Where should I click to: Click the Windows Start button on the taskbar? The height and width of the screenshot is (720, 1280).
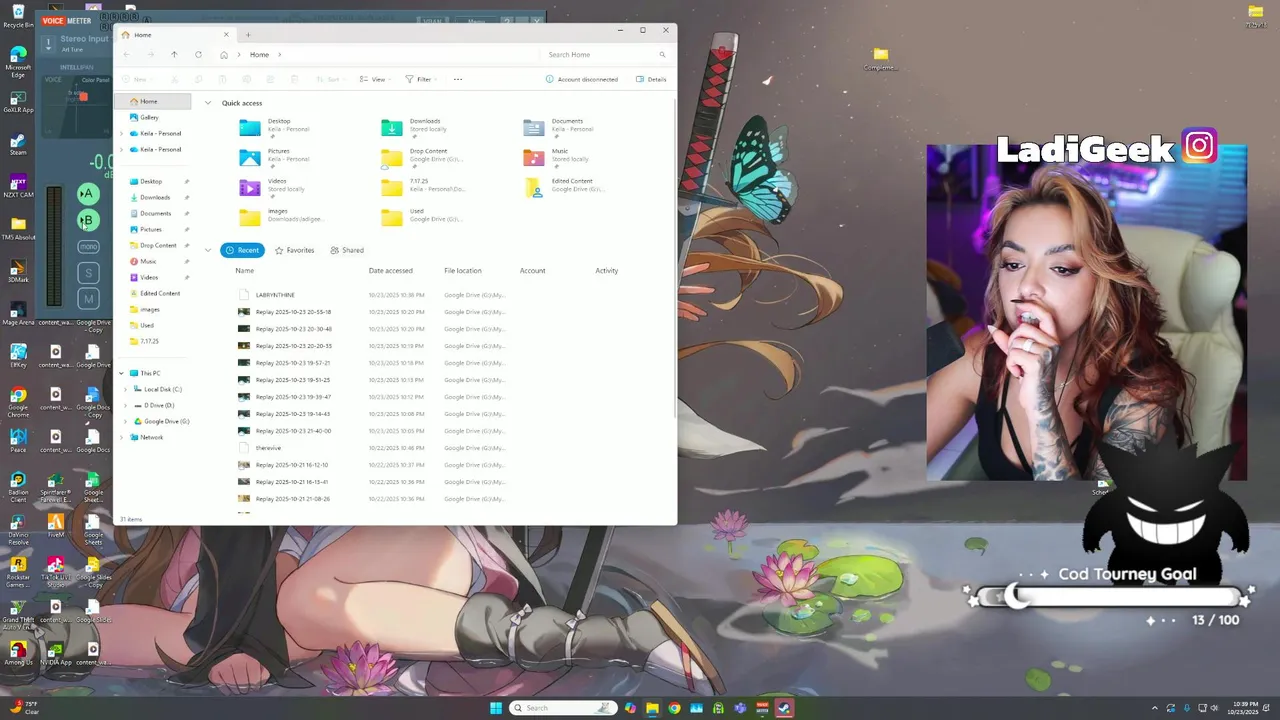496,708
